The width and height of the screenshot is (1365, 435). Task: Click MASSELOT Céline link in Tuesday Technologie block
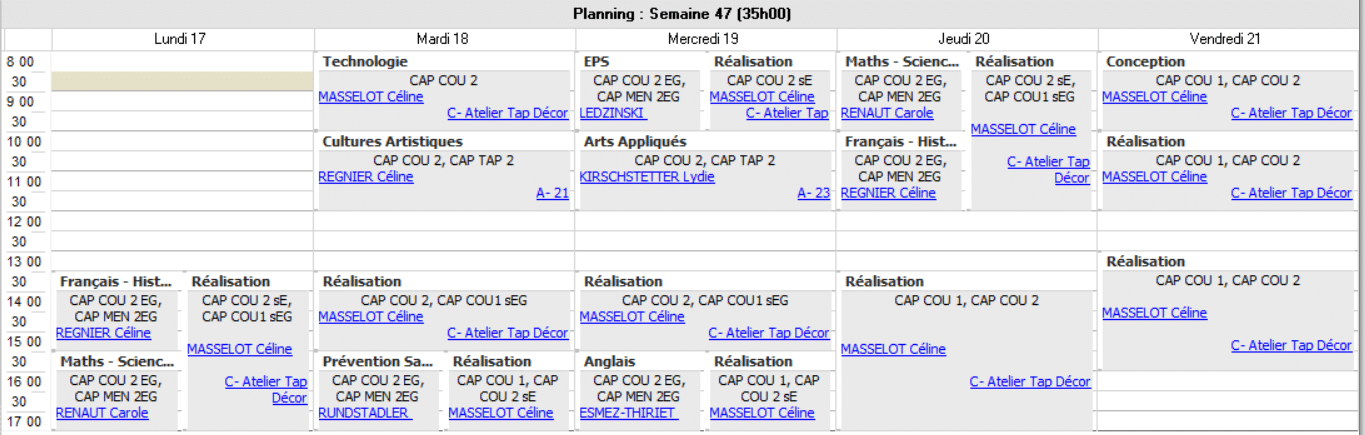pyautogui.click(x=371, y=97)
